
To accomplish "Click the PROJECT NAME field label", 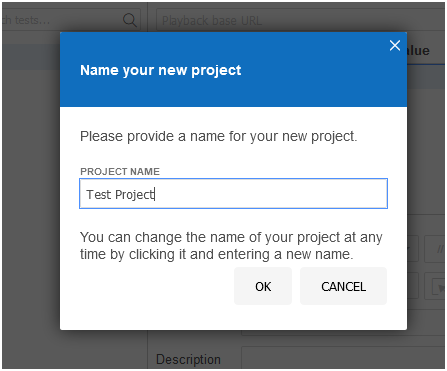I will [120, 171].
